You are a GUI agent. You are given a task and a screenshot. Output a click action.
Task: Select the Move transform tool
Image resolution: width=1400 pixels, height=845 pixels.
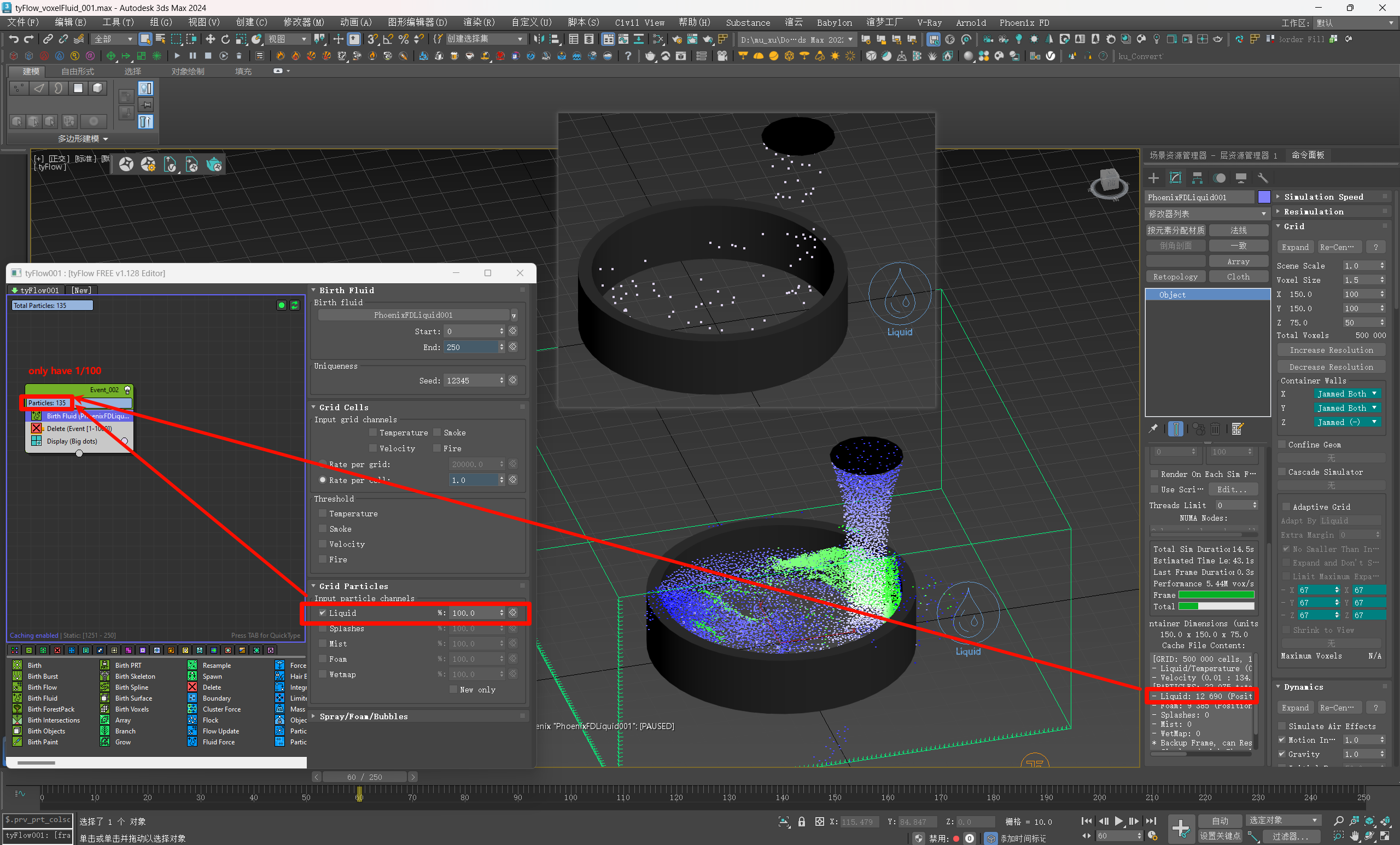pos(209,39)
